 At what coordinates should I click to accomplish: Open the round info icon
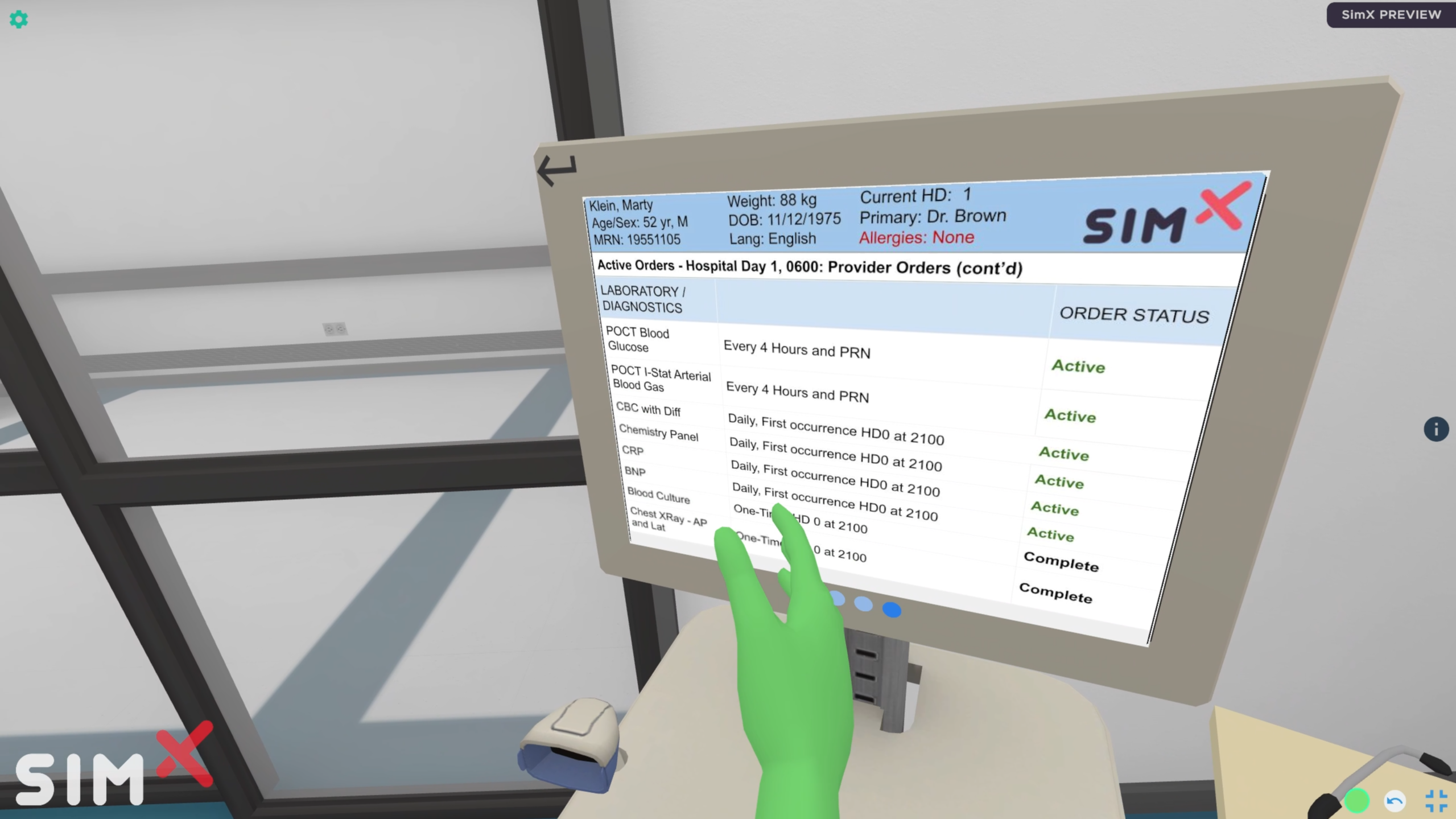pyautogui.click(x=1436, y=429)
